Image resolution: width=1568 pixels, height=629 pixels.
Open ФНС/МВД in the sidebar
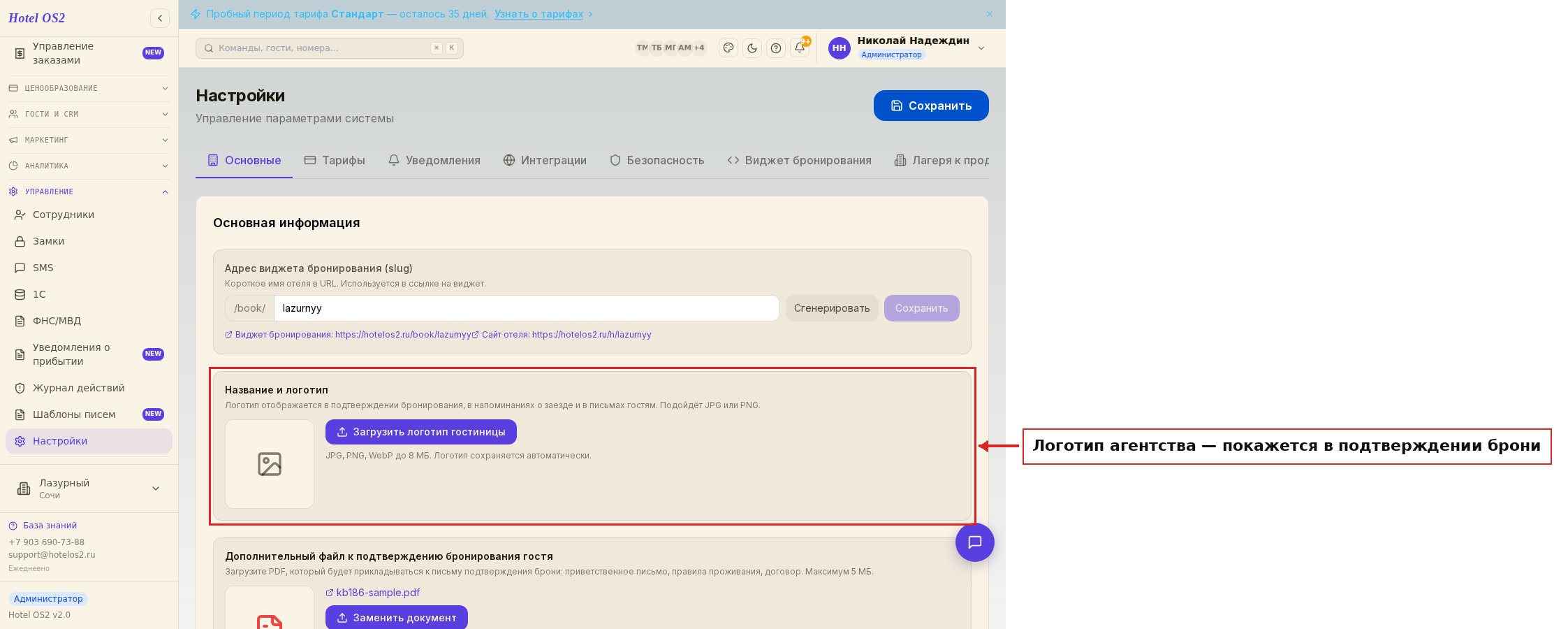pos(89,321)
